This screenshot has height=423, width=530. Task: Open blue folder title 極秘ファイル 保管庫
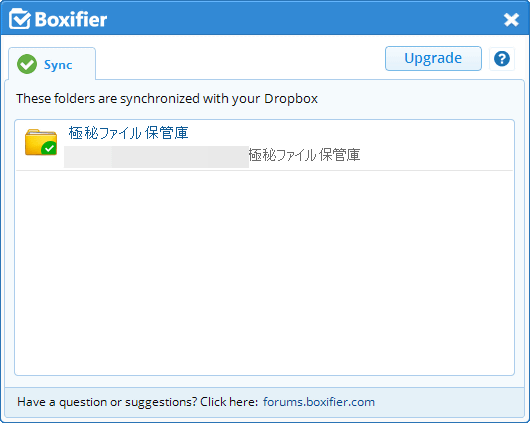128,133
